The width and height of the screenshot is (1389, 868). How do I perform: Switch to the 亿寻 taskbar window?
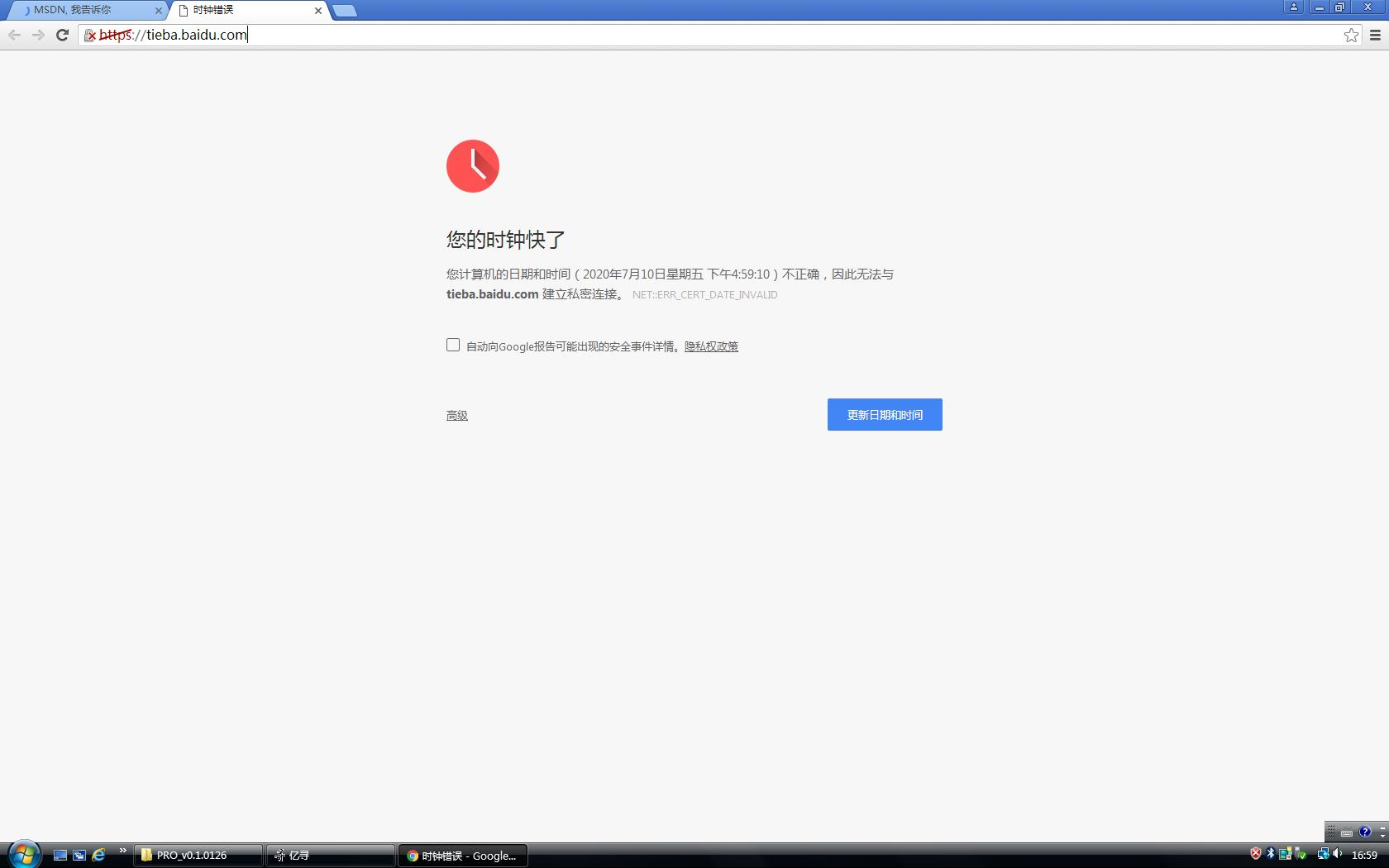point(331,855)
